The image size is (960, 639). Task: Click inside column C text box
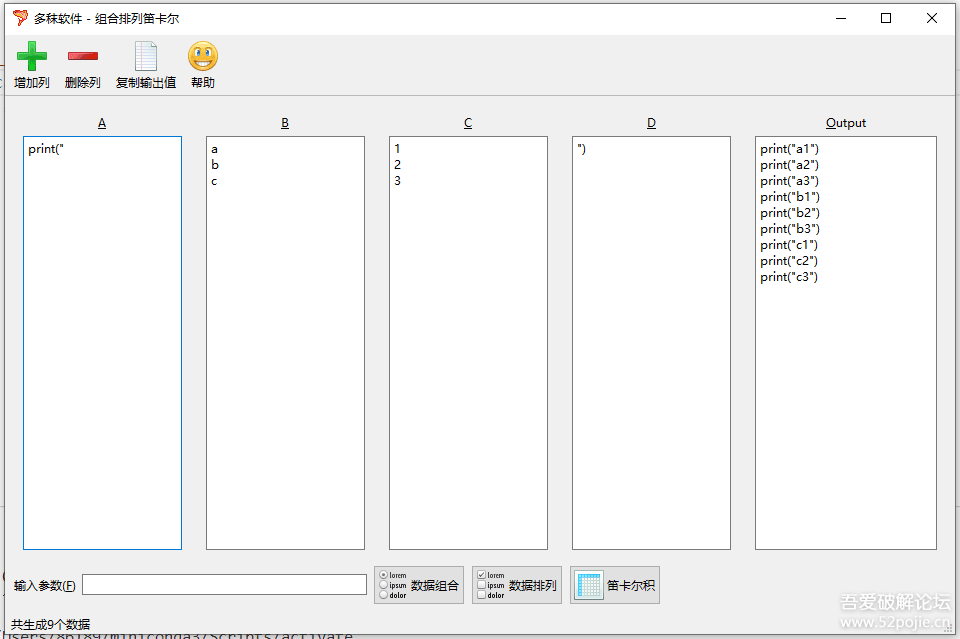[x=468, y=343]
